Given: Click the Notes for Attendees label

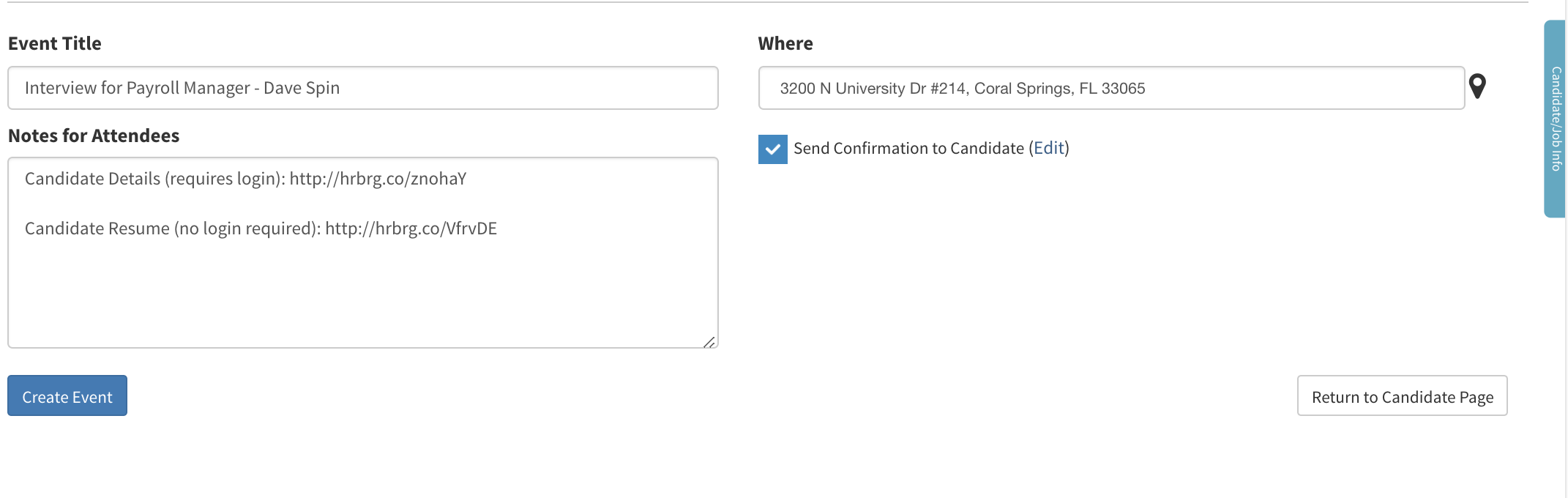Looking at the screenshot, I should (x=94, y=135).
